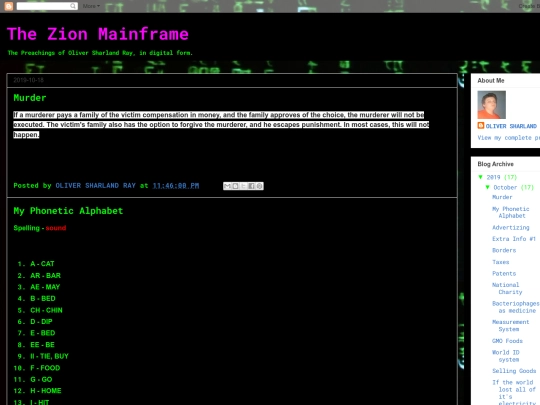Click the 'II - TIE, BUY' list item
The image size is (540, 405).
tap(49, 356)
